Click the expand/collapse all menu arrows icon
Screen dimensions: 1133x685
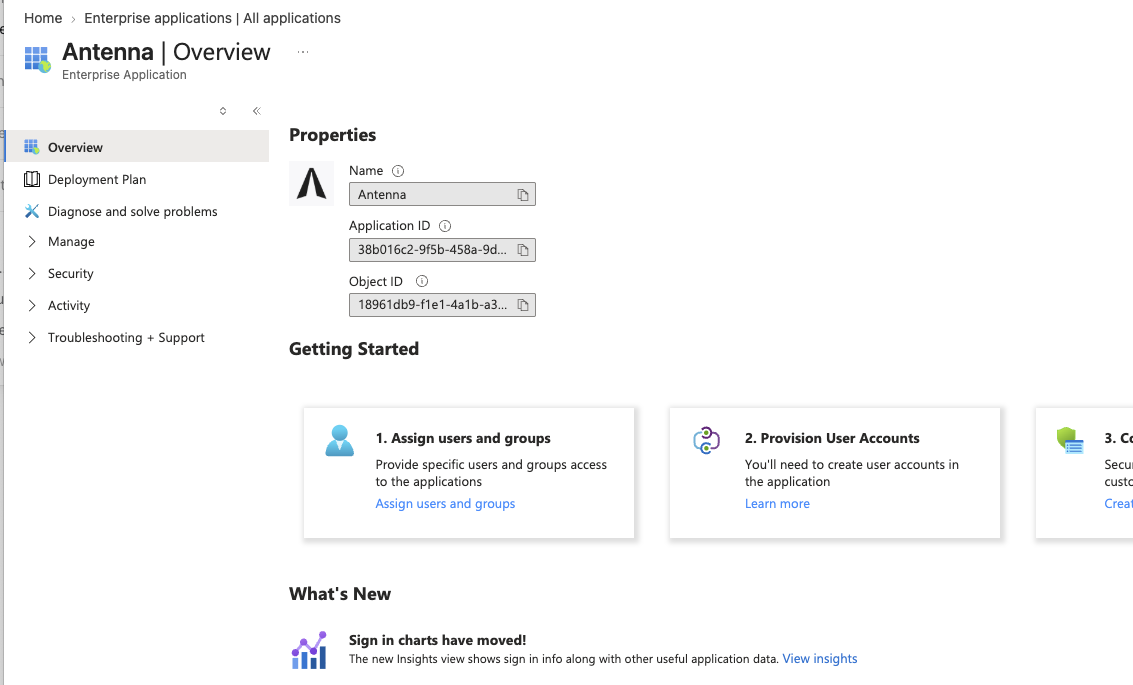point(223,111)
